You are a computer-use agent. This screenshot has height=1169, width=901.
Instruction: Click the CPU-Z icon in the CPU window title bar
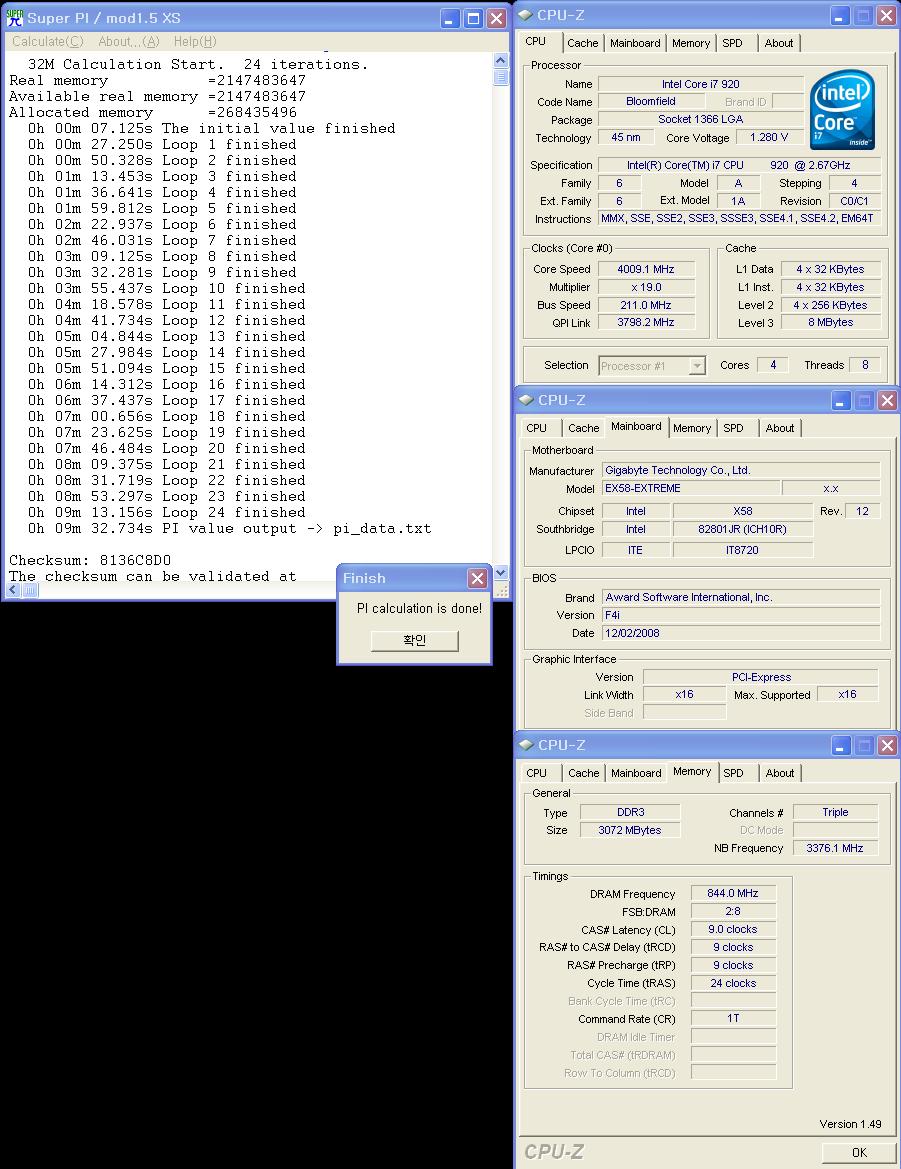[x=525, y=15]
